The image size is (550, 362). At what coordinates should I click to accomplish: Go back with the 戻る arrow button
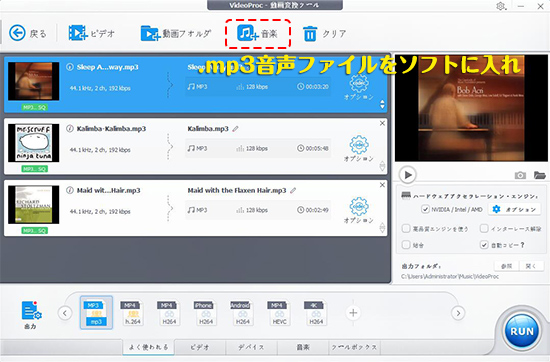click(x=27, y=33)
